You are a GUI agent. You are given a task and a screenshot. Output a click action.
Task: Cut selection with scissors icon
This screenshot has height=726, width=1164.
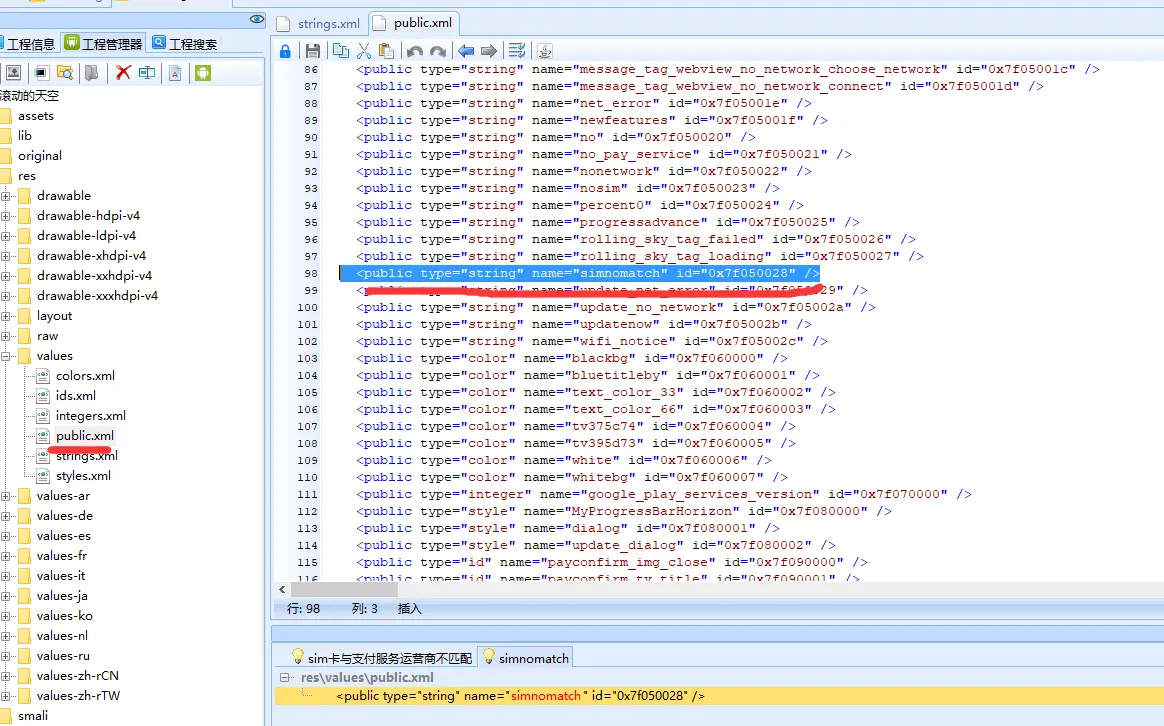[364, 50]
